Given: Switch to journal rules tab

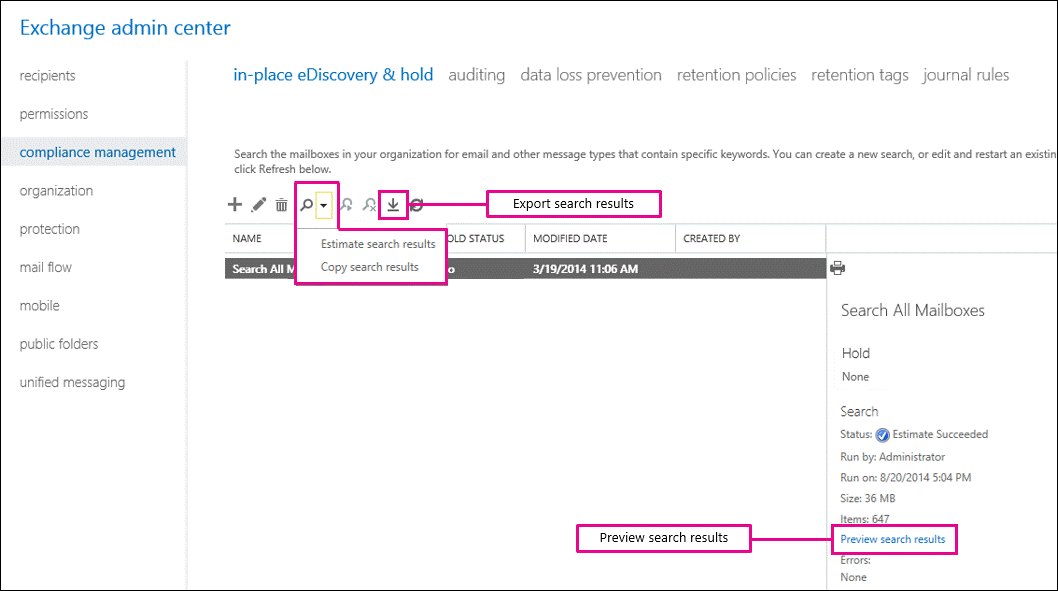Looking at the screenshot, I should click(x=966, y=75).
